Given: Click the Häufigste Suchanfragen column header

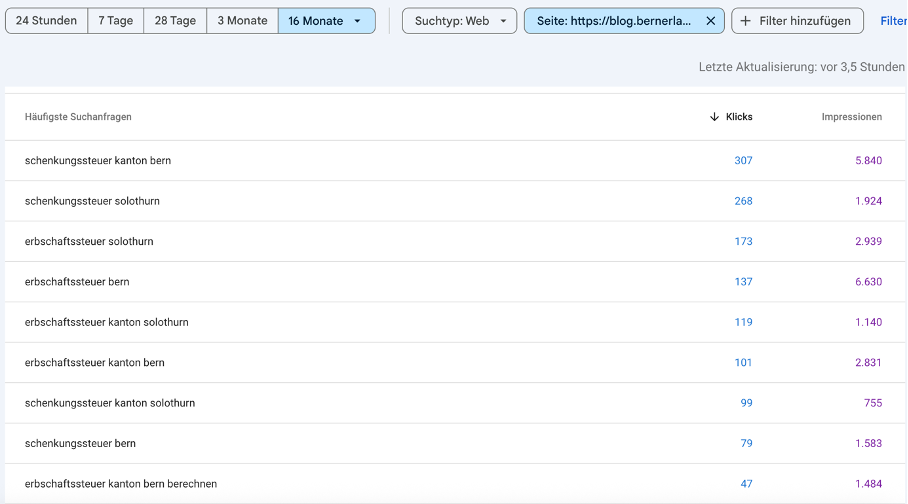Looking at the screenshot, I should point(78,117).
